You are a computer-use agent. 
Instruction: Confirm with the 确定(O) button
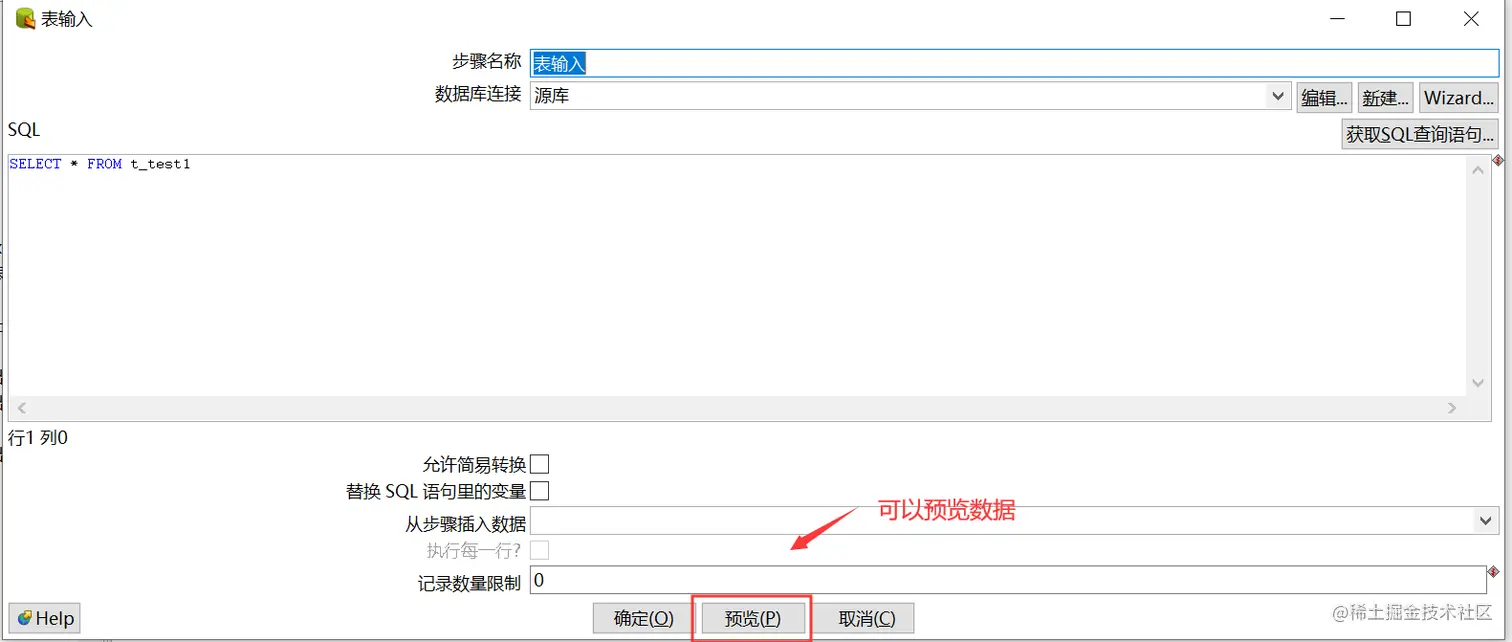(644, 618)
